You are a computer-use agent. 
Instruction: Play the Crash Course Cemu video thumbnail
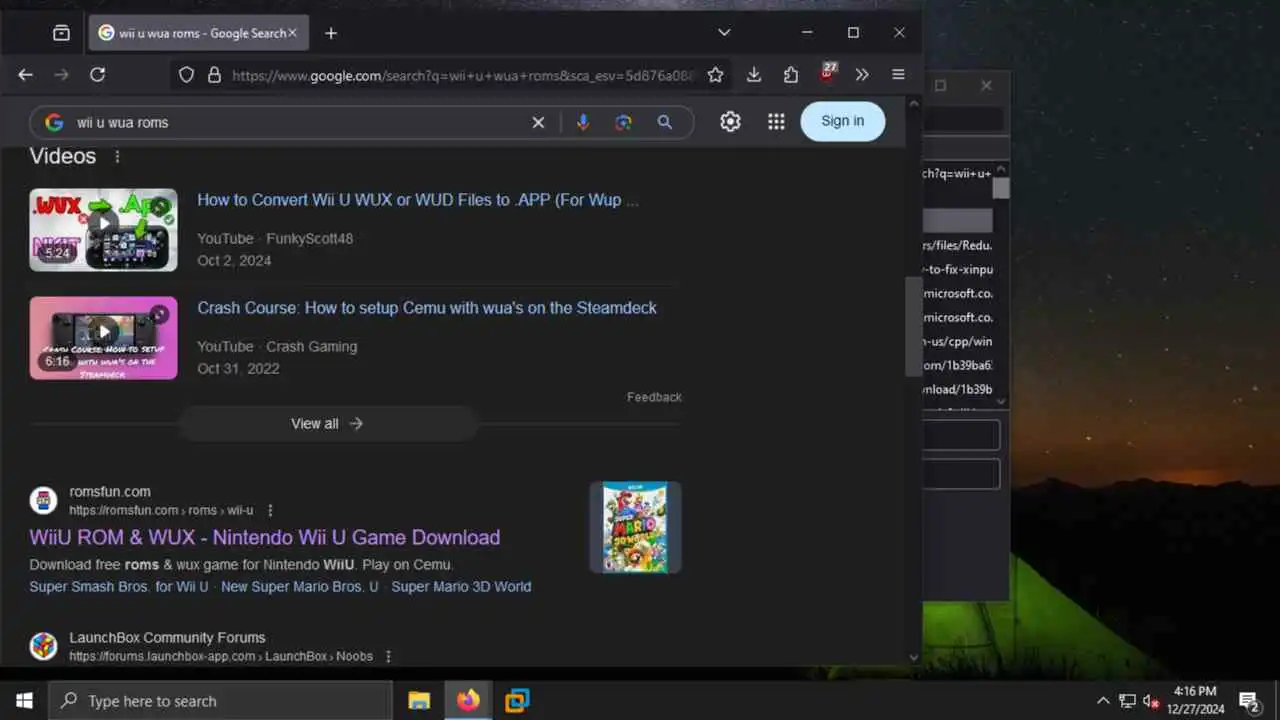point(103,338)
